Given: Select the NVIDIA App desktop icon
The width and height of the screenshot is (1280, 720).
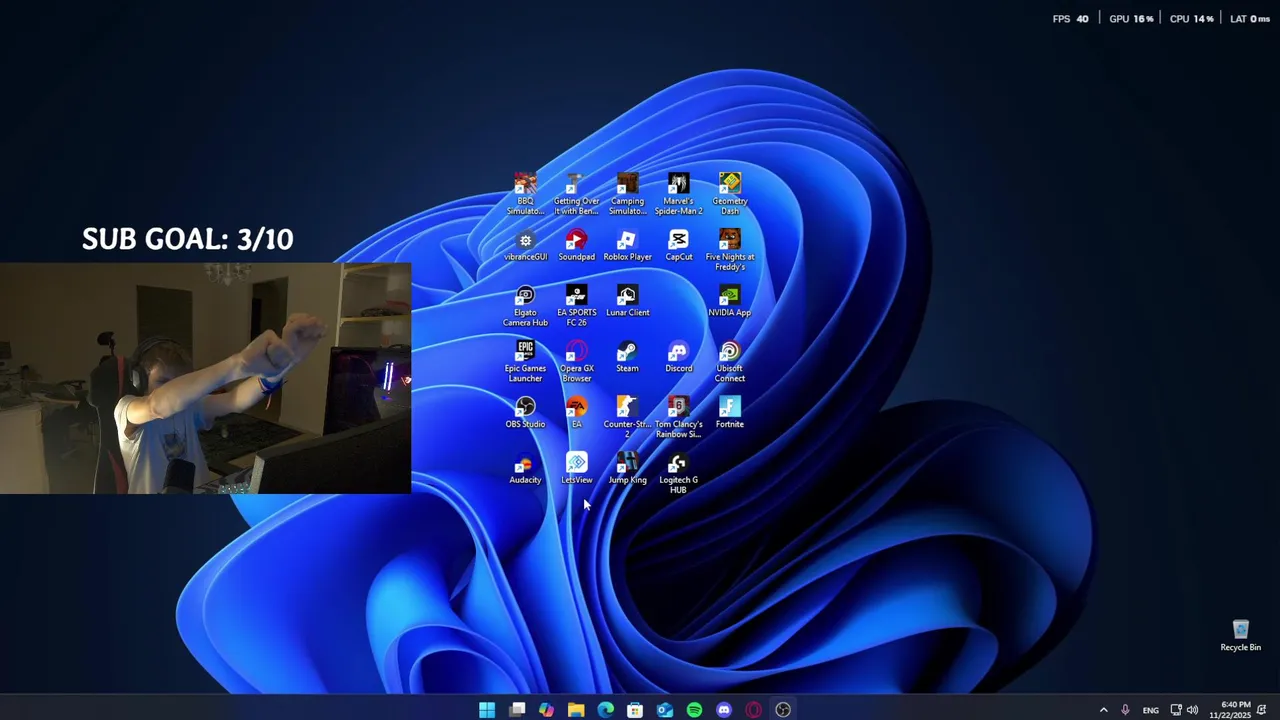Looking at the screenshot, I should click(x=730, y=301).
